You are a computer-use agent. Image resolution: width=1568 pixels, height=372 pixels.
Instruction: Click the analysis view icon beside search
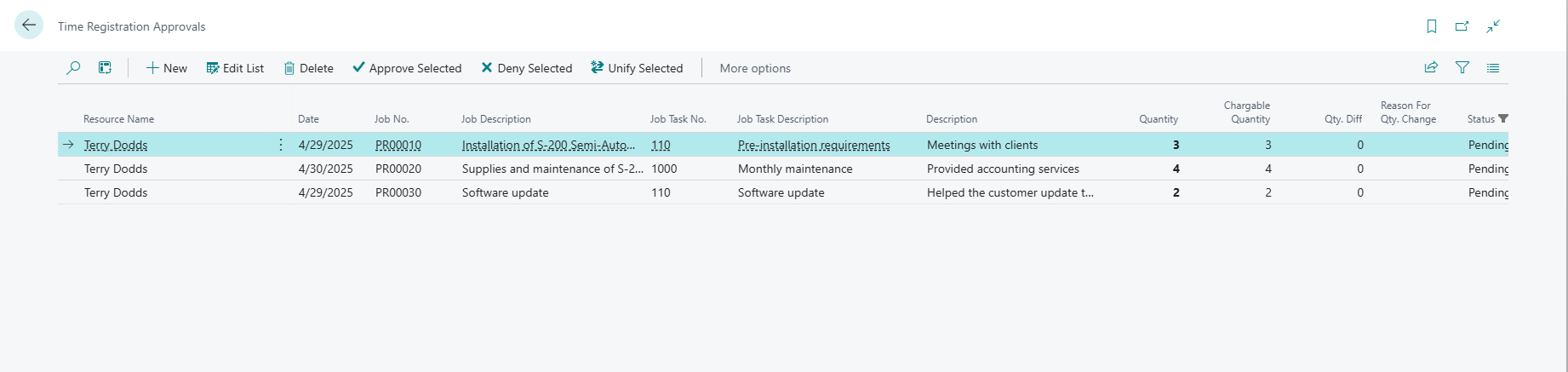(105, 68)
